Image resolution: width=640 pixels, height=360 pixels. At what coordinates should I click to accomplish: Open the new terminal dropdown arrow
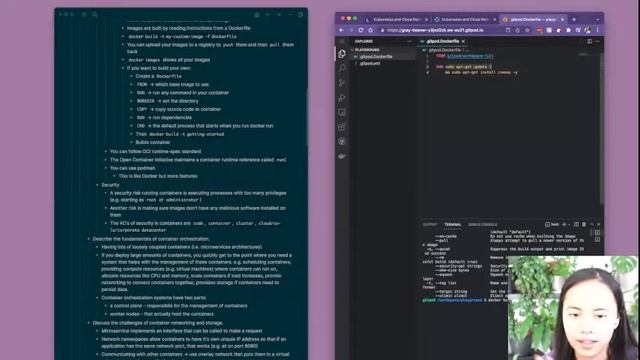(569, 224)
